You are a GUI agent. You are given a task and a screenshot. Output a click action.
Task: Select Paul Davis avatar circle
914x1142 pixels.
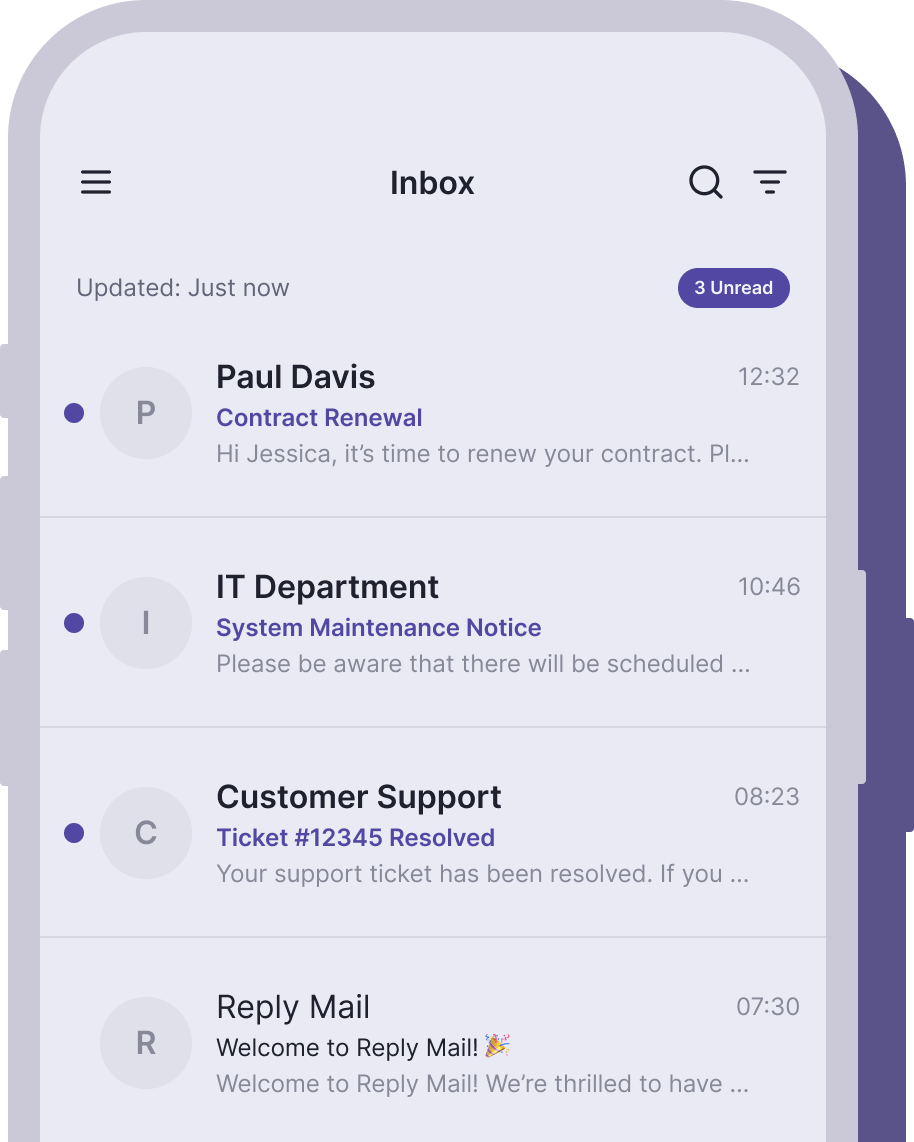146,413
